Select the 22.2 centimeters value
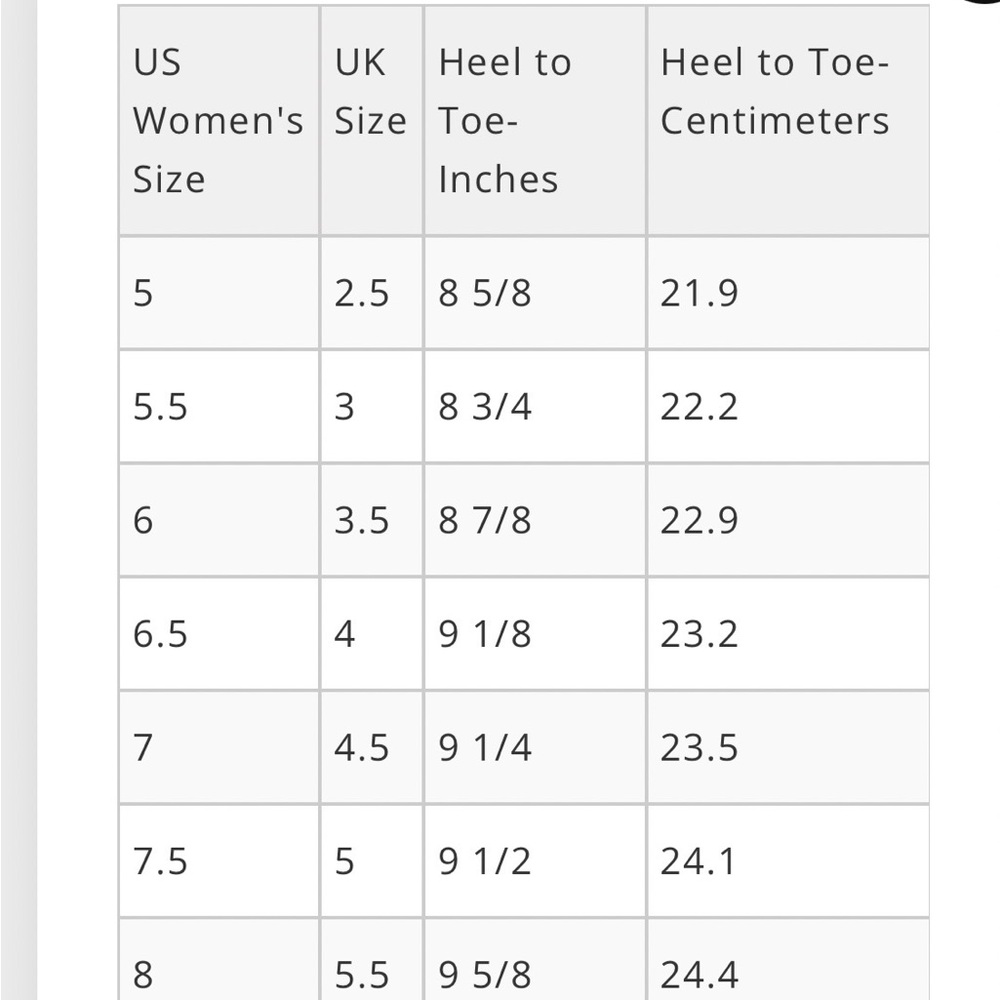Viewport: 1000px width, 1000px height. point(699,407)
